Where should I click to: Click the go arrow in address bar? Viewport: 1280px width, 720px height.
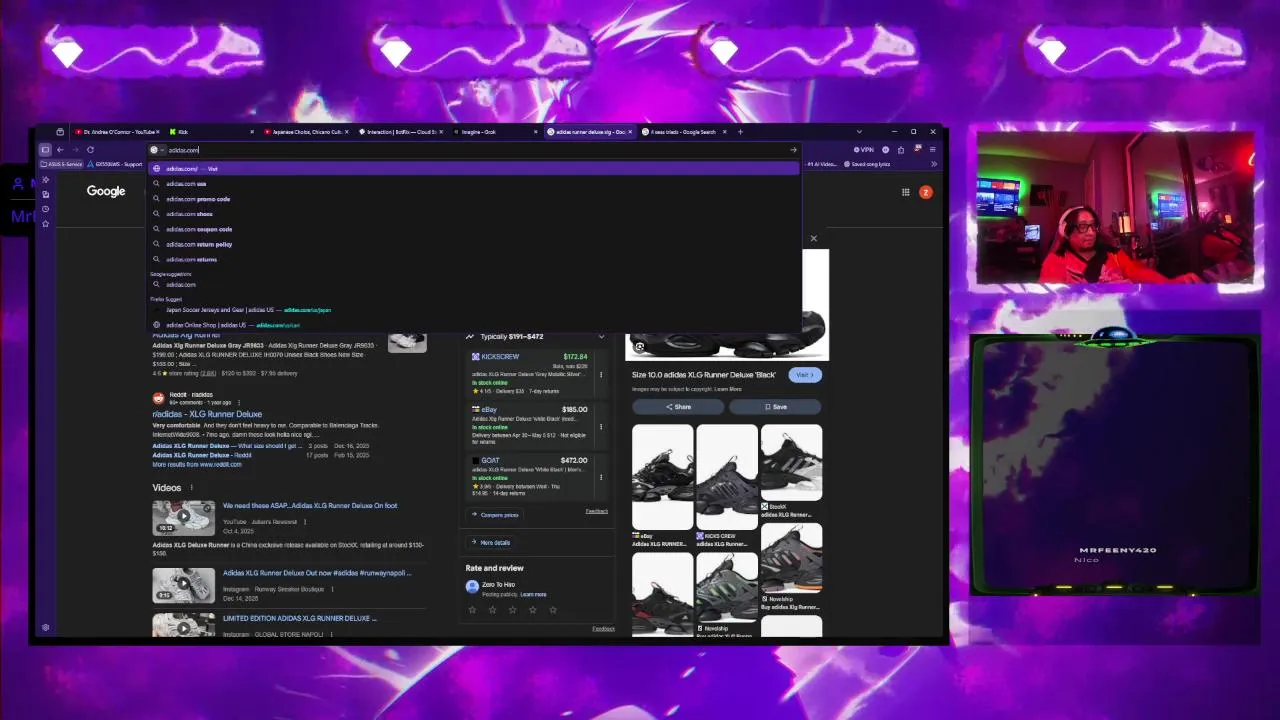793,150
